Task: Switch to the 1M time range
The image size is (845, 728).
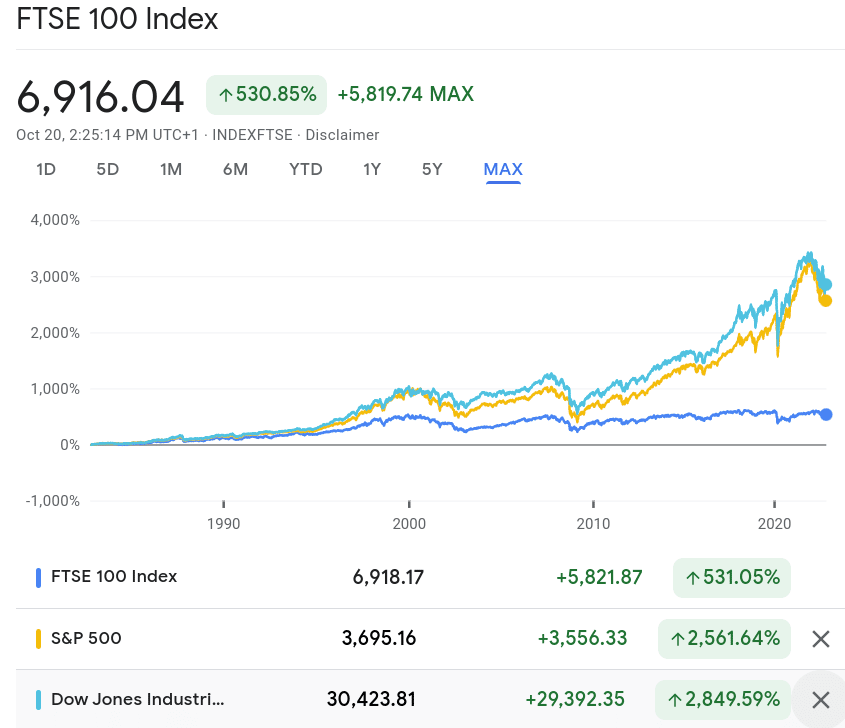Action: click(x=171, y=169)
